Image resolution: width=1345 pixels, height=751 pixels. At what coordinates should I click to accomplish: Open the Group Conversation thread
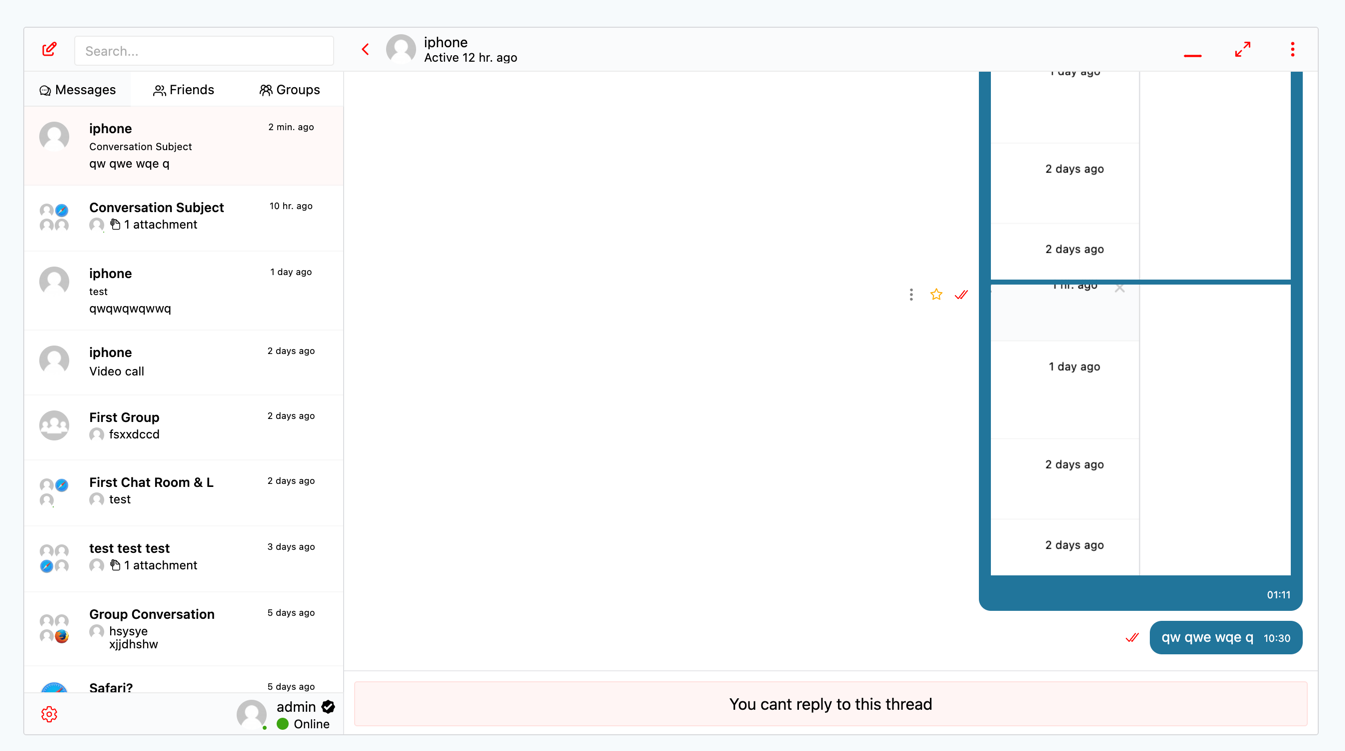183,628
